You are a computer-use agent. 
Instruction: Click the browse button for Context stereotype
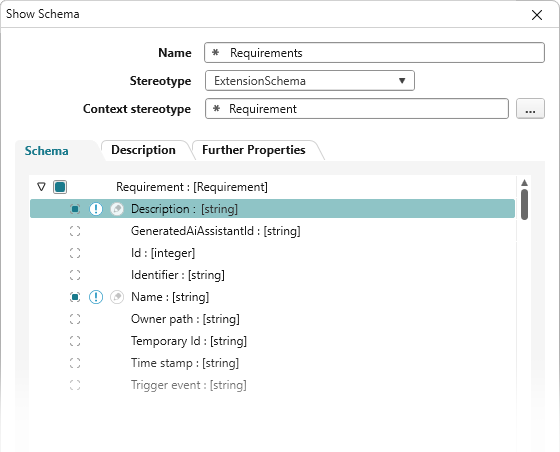coord(530,109)
